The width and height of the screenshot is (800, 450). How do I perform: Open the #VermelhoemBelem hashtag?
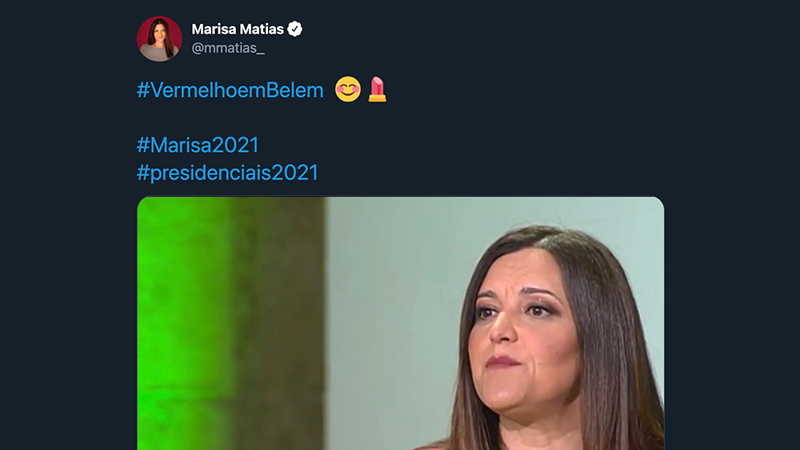(230, 90)
